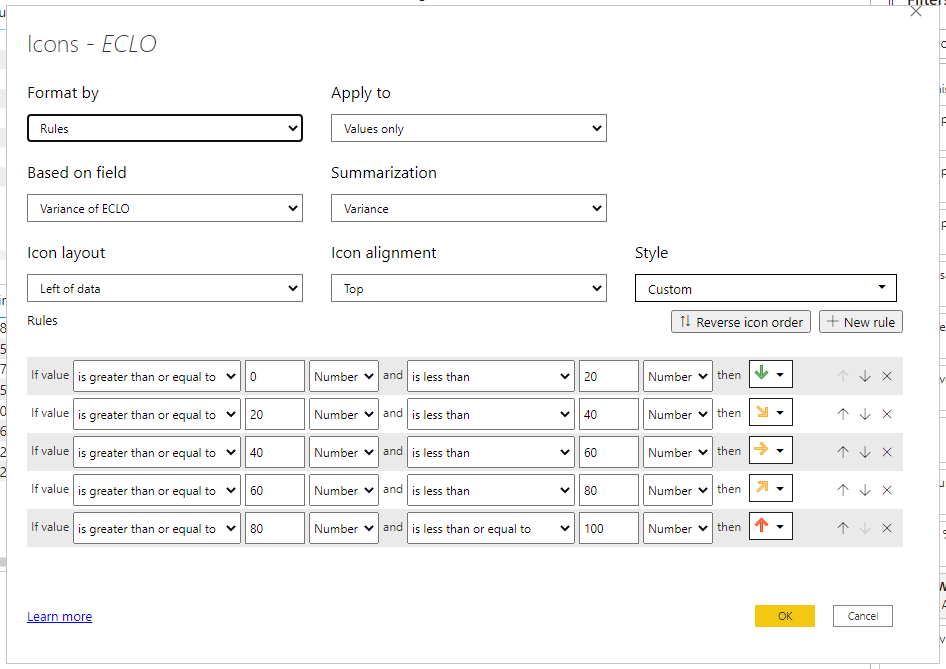Click the lower bound field containing 60
946x669 pixels.
[x=275, y=490]
